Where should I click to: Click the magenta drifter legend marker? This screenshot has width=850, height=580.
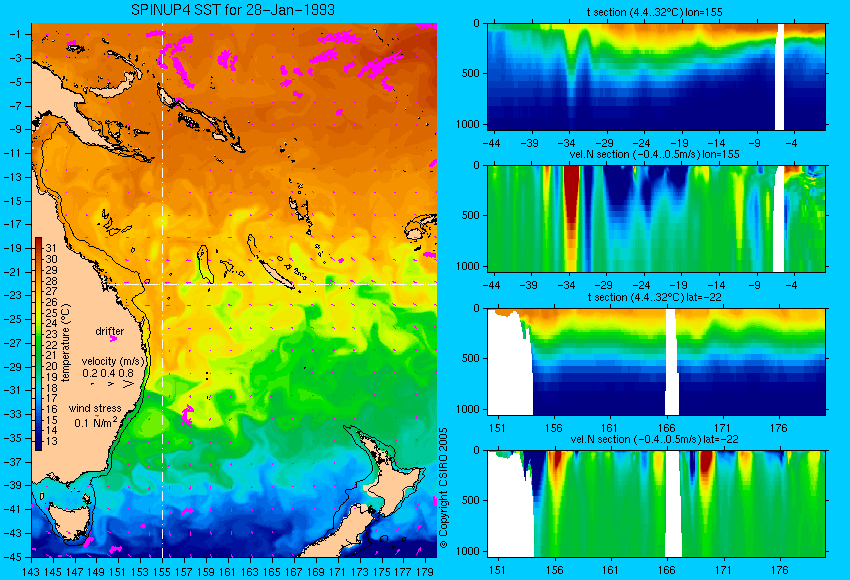tap(113, 338)
